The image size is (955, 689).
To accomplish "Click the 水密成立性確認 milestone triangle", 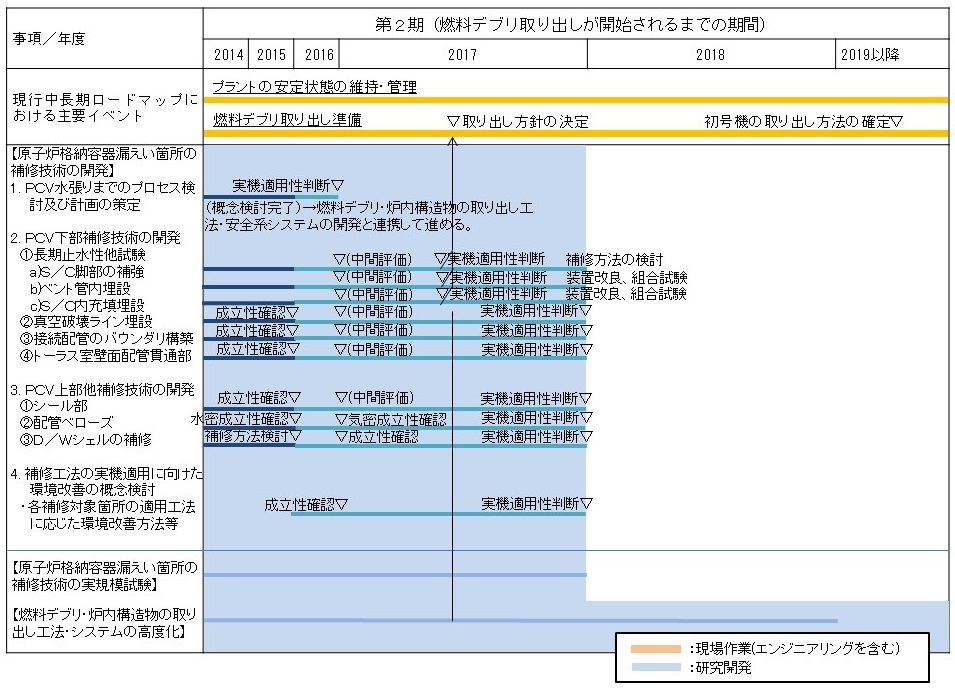I will [295, 419].
